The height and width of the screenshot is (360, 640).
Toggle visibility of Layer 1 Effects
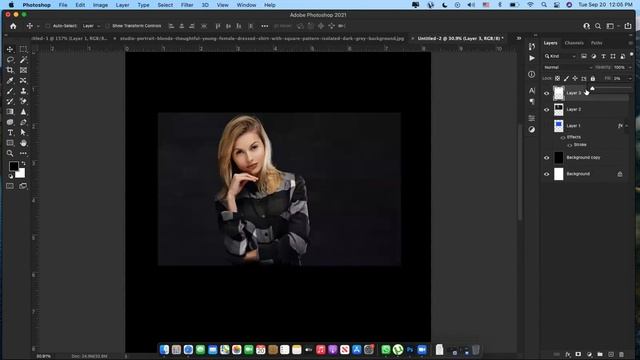[563, 138]
